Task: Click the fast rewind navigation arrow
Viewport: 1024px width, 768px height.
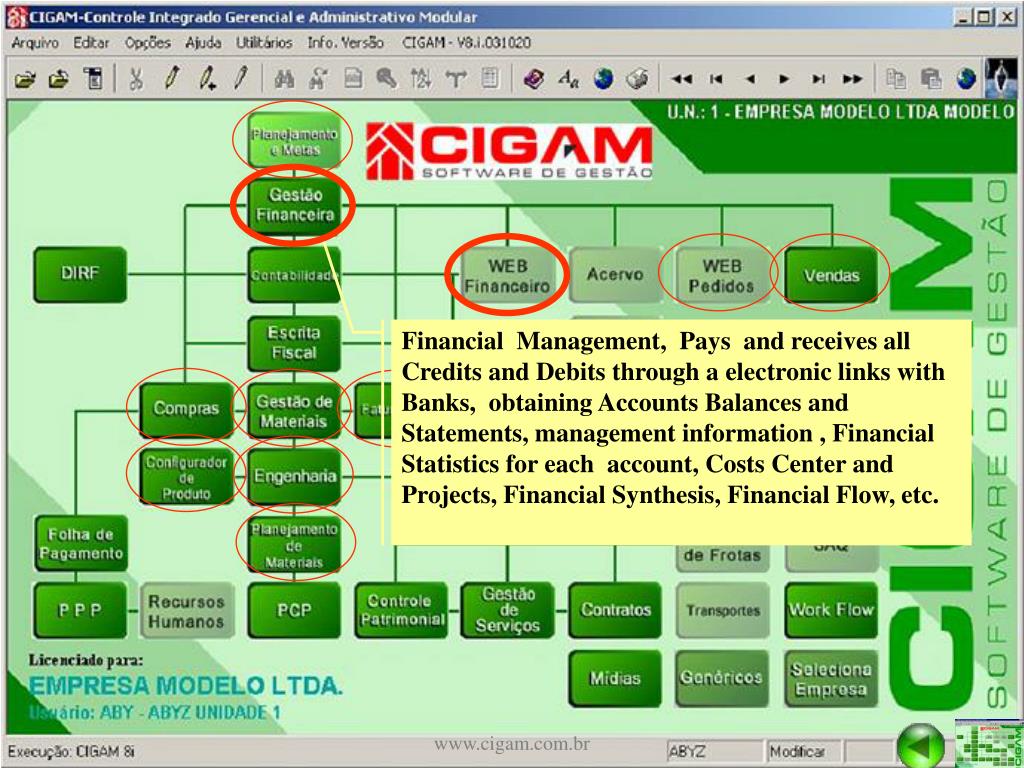Action: coord(681,80)
